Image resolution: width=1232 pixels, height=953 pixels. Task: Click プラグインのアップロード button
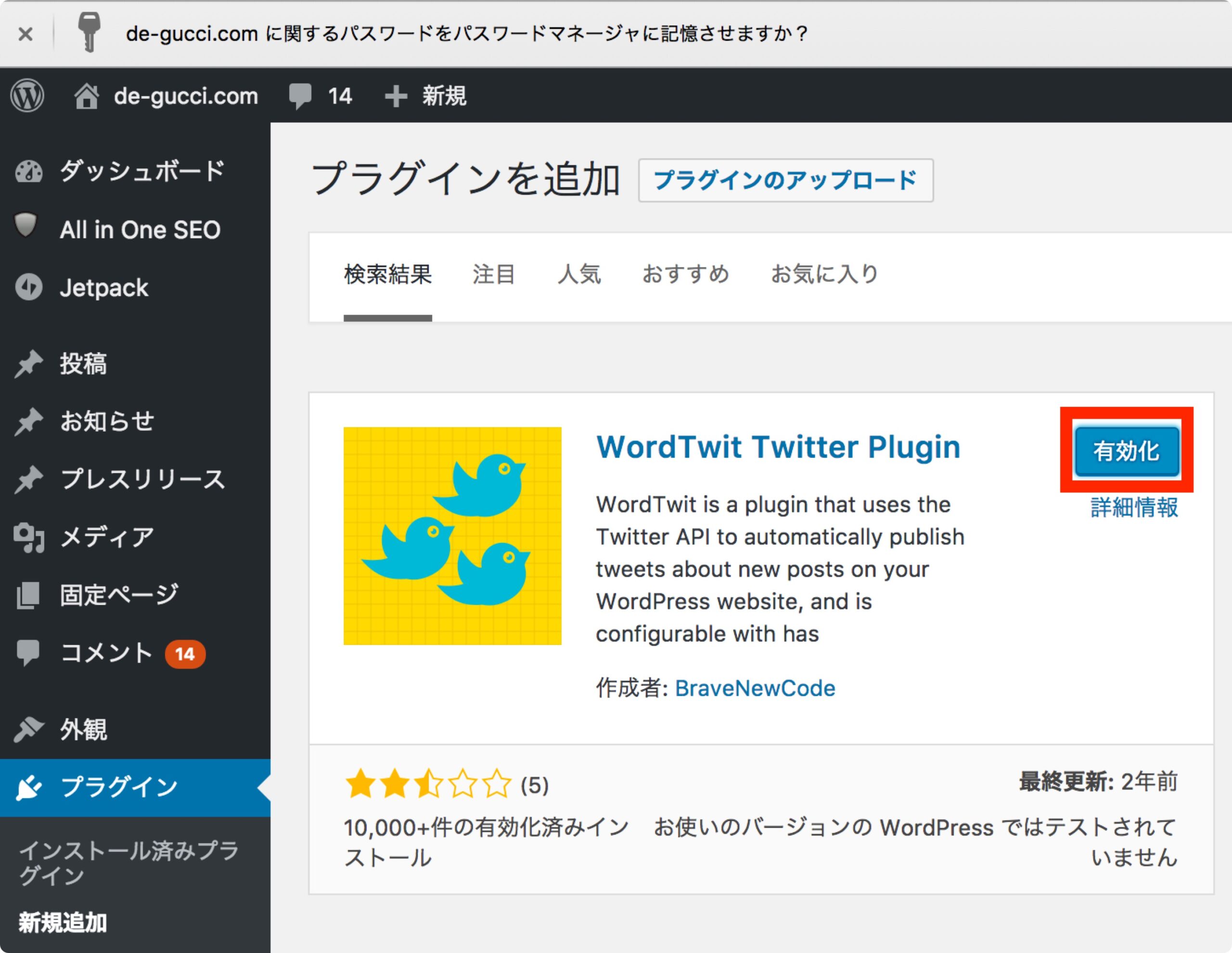click(x=786, y=180)
